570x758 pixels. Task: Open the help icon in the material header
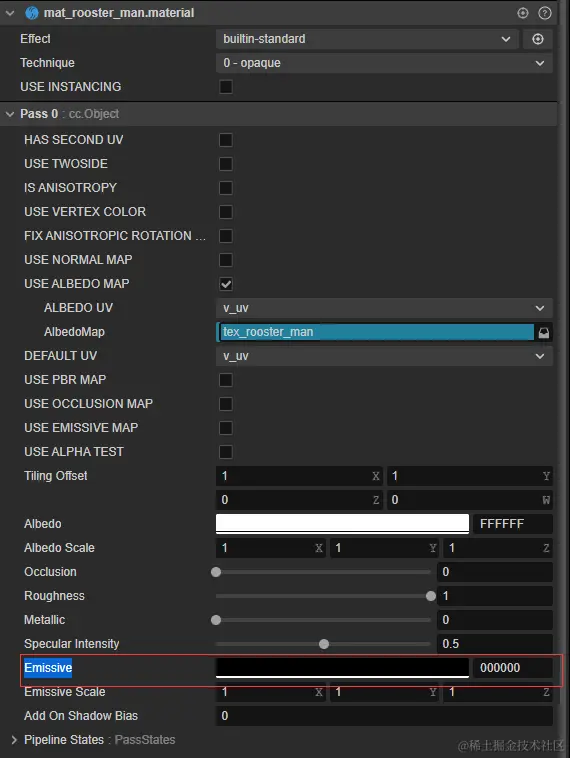[x=545, y=13]
